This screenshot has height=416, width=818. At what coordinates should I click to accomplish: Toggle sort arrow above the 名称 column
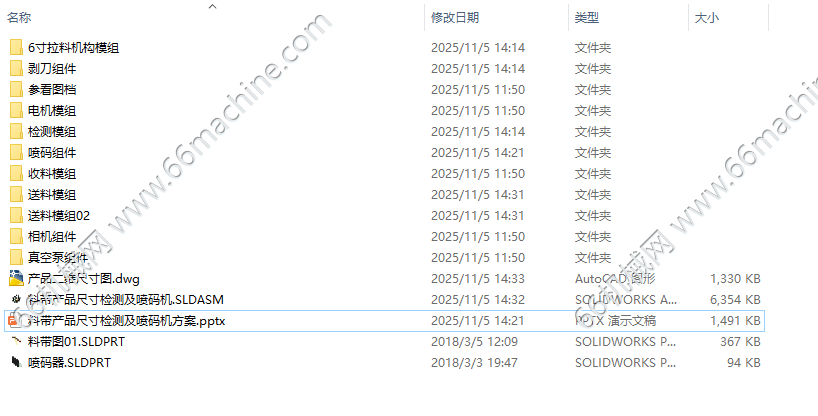[212, 6]
